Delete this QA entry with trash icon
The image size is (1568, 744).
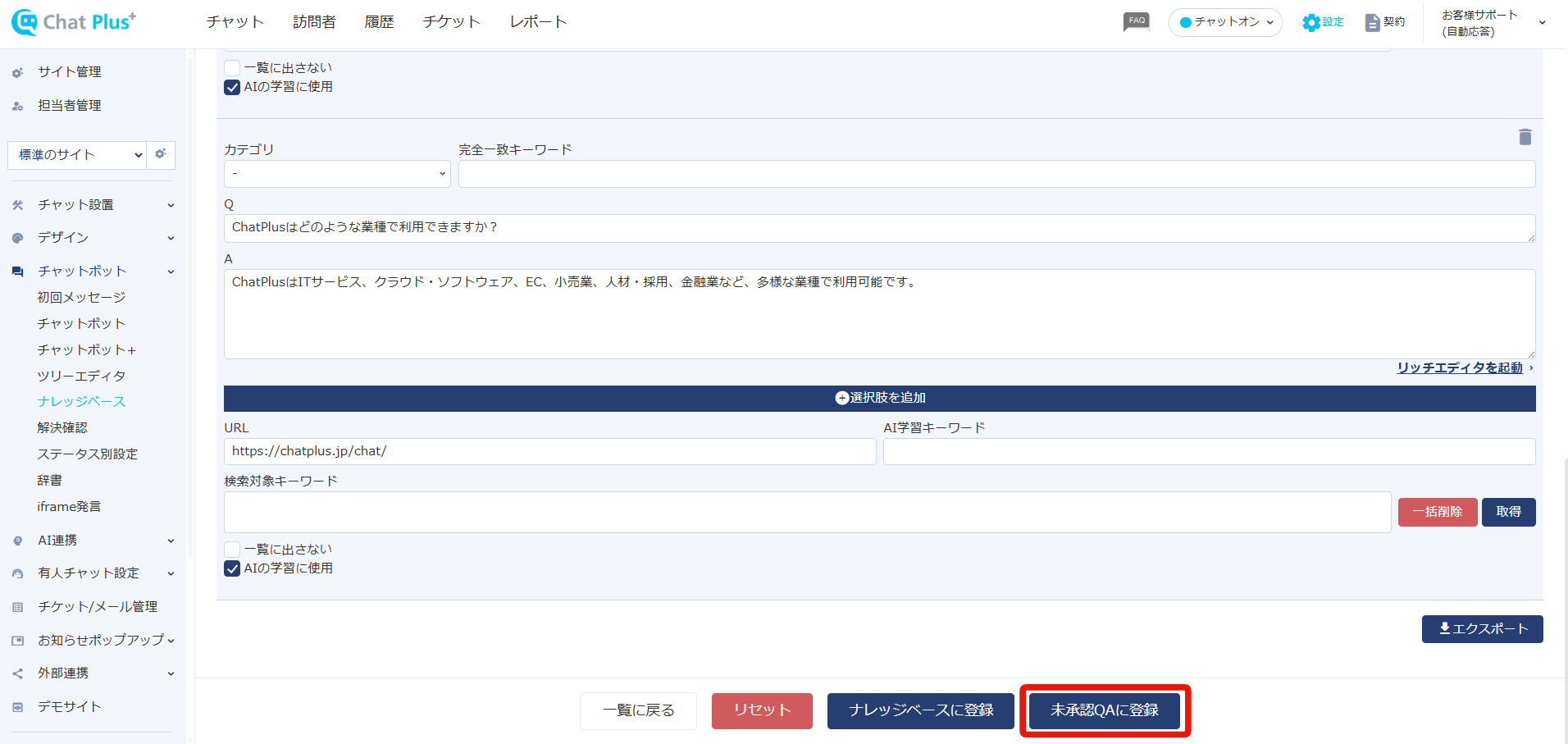coord(1525,137)
